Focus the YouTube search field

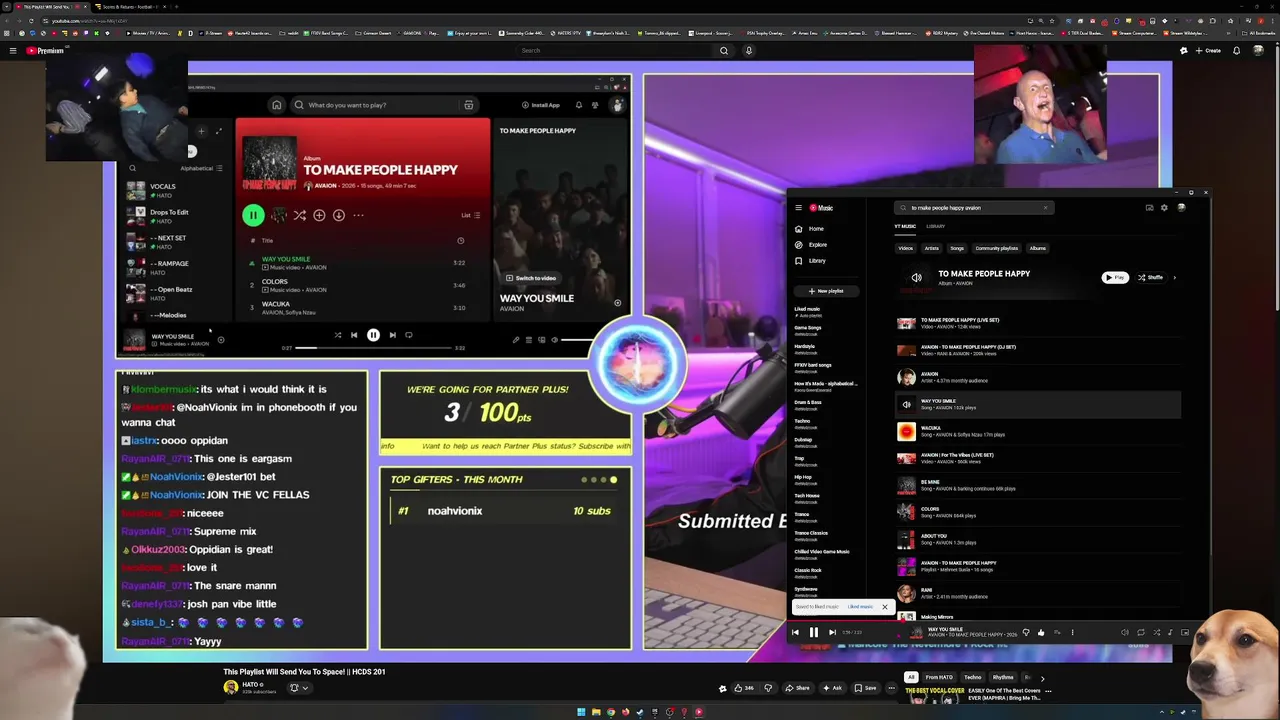coord(613,51)
